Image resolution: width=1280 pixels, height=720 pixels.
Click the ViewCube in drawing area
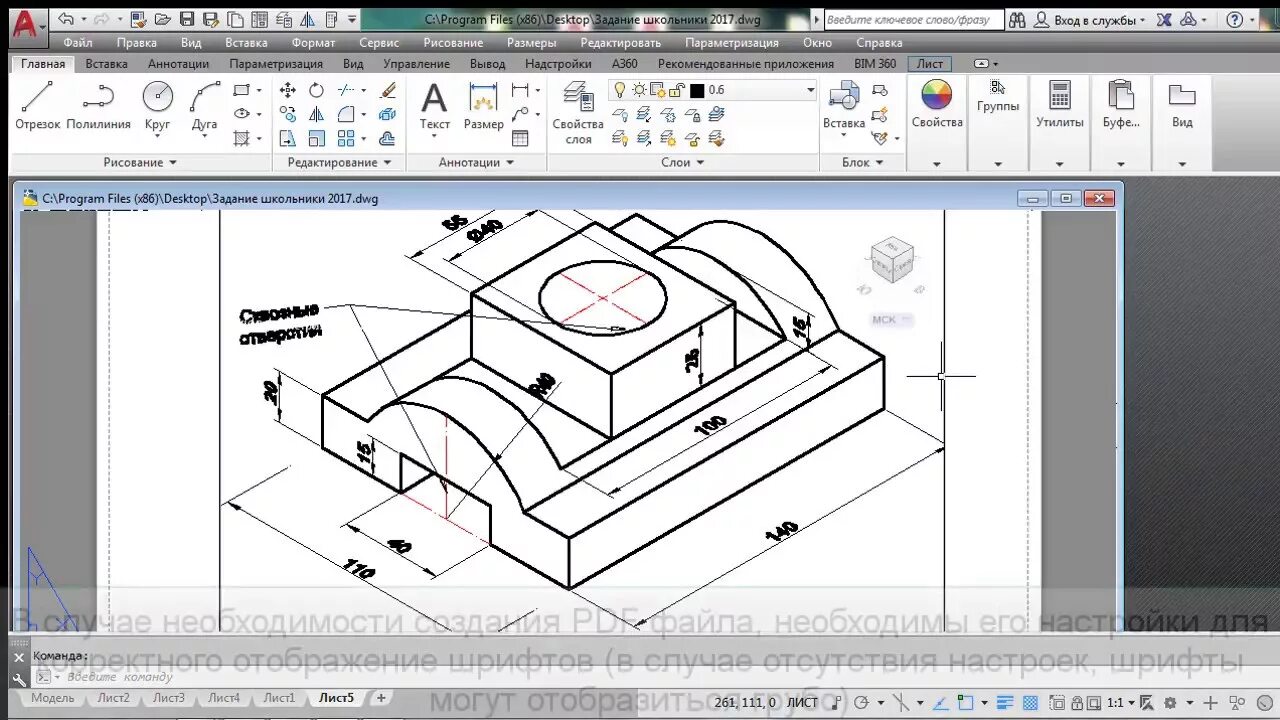point(893,259)
